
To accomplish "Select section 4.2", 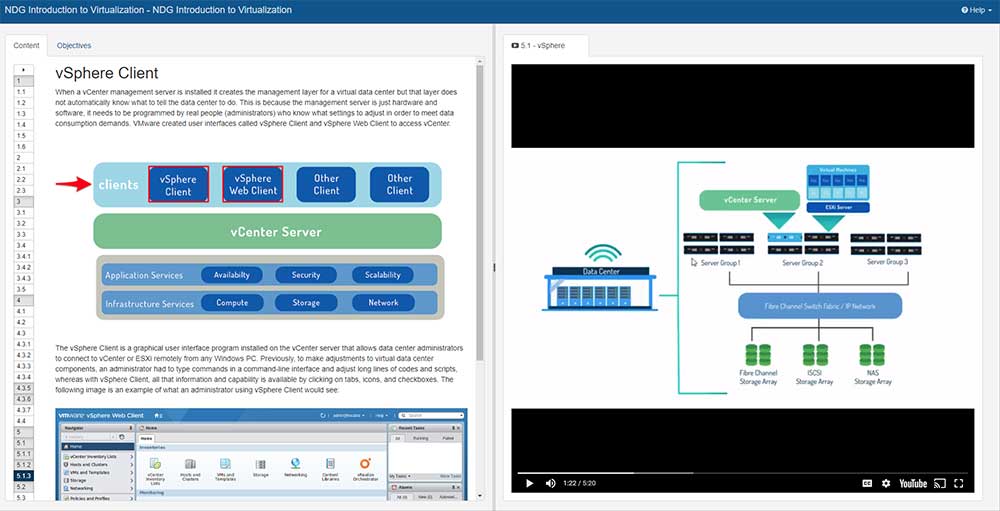I will (x=24, y=322).
